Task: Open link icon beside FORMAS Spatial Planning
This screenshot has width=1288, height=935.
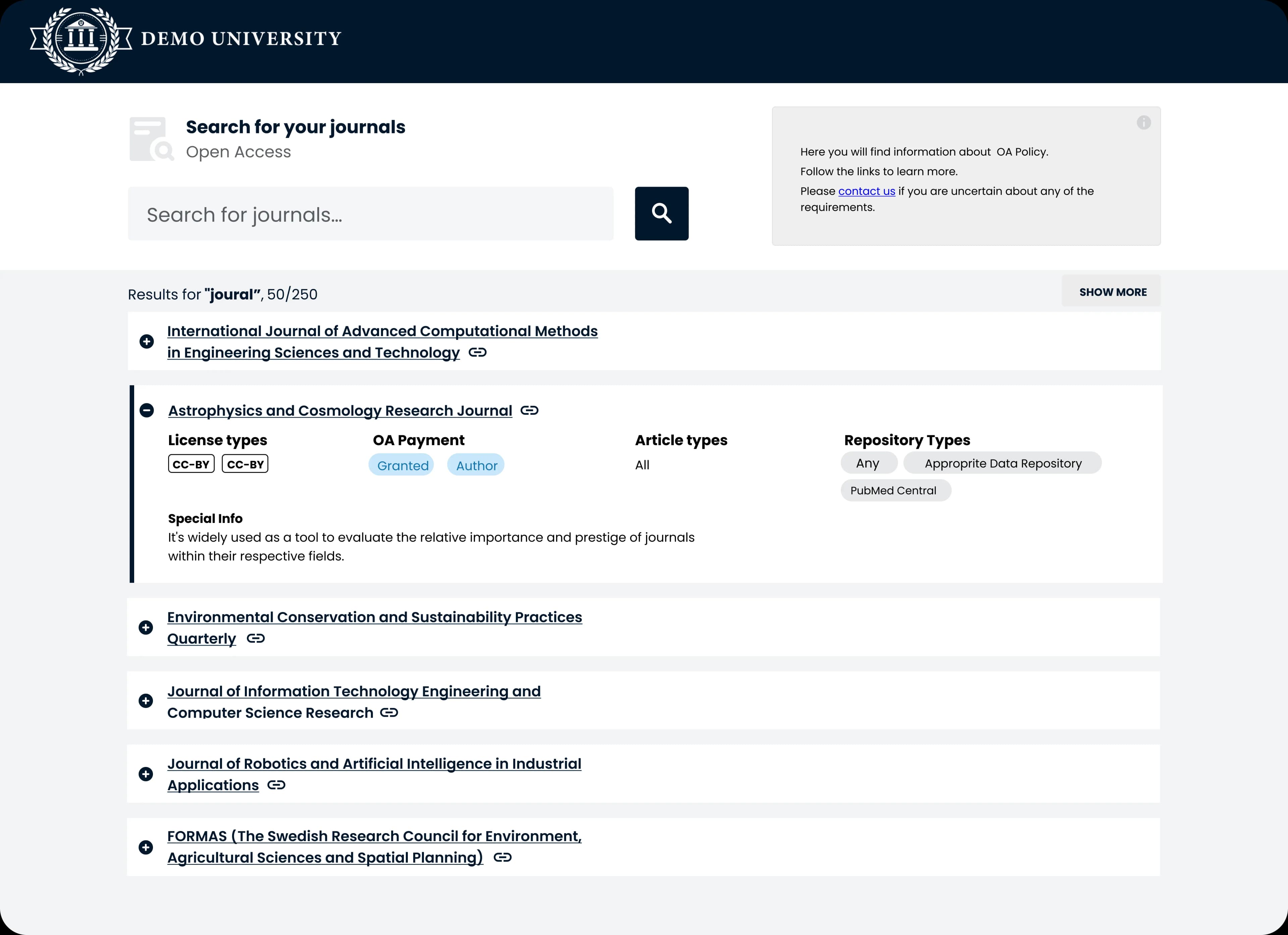Action: click(502, 857)
